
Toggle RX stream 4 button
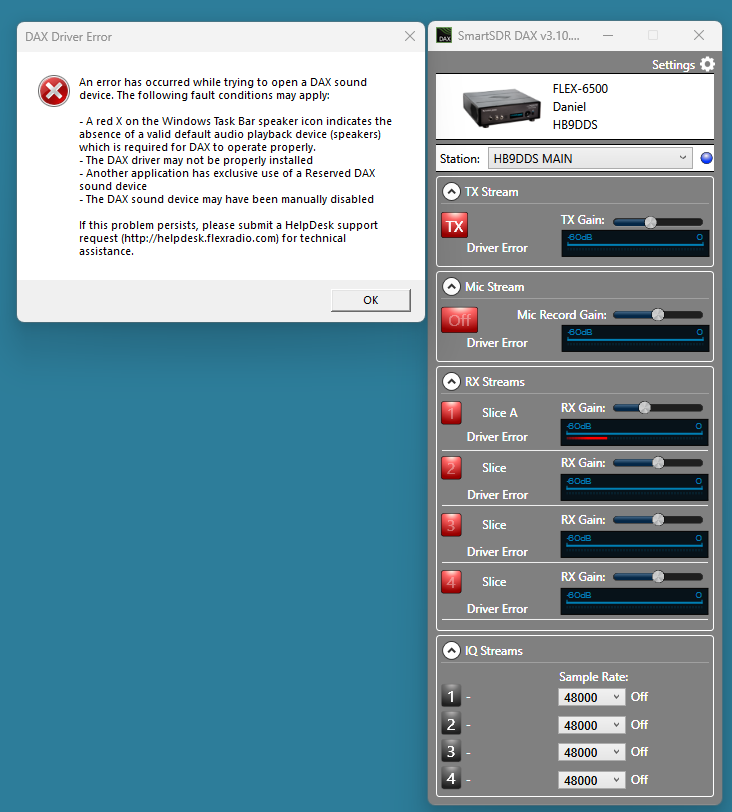(x=451, y=582)
